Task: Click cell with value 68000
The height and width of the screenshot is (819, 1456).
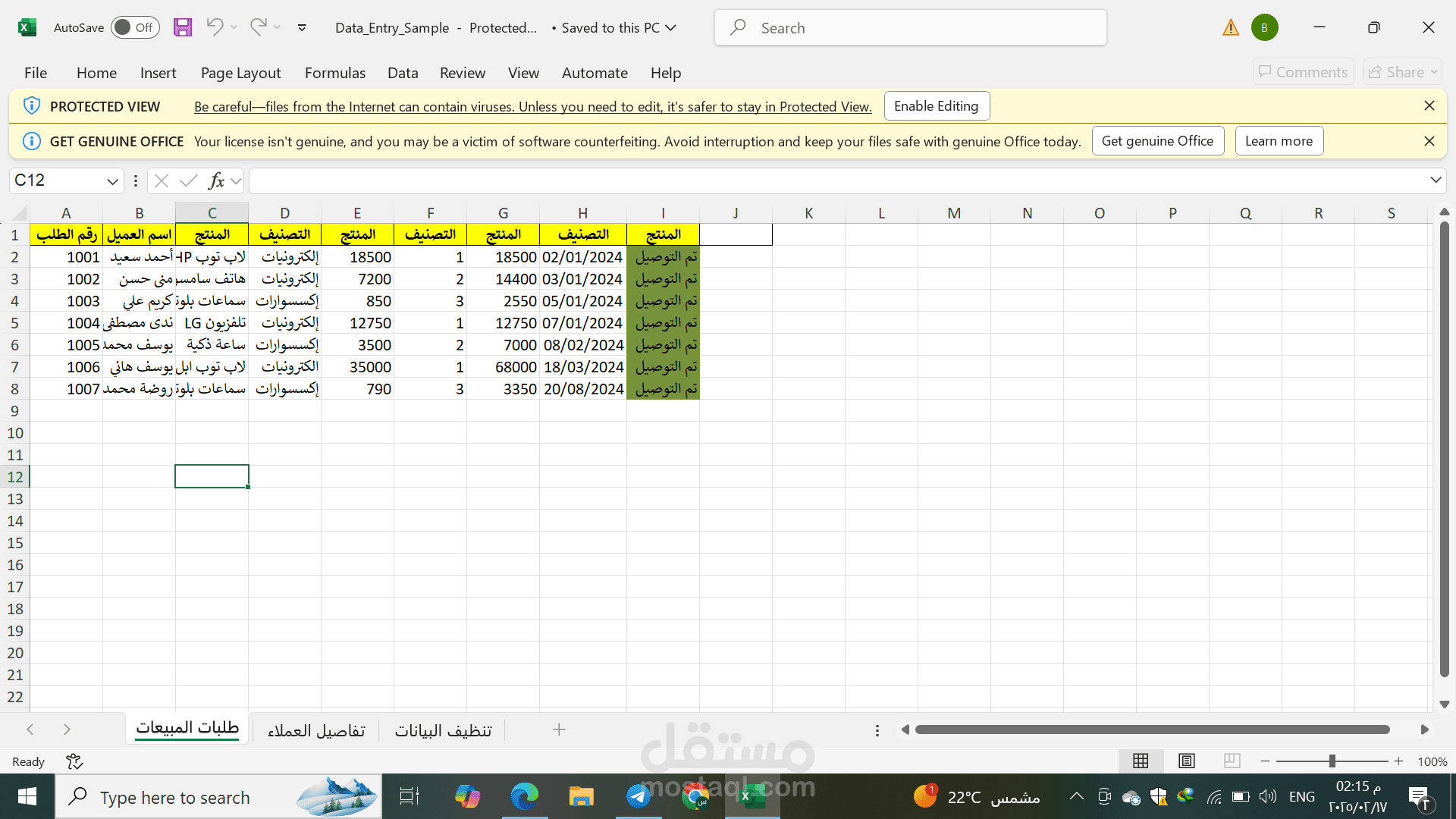Action: pos(503,367)
